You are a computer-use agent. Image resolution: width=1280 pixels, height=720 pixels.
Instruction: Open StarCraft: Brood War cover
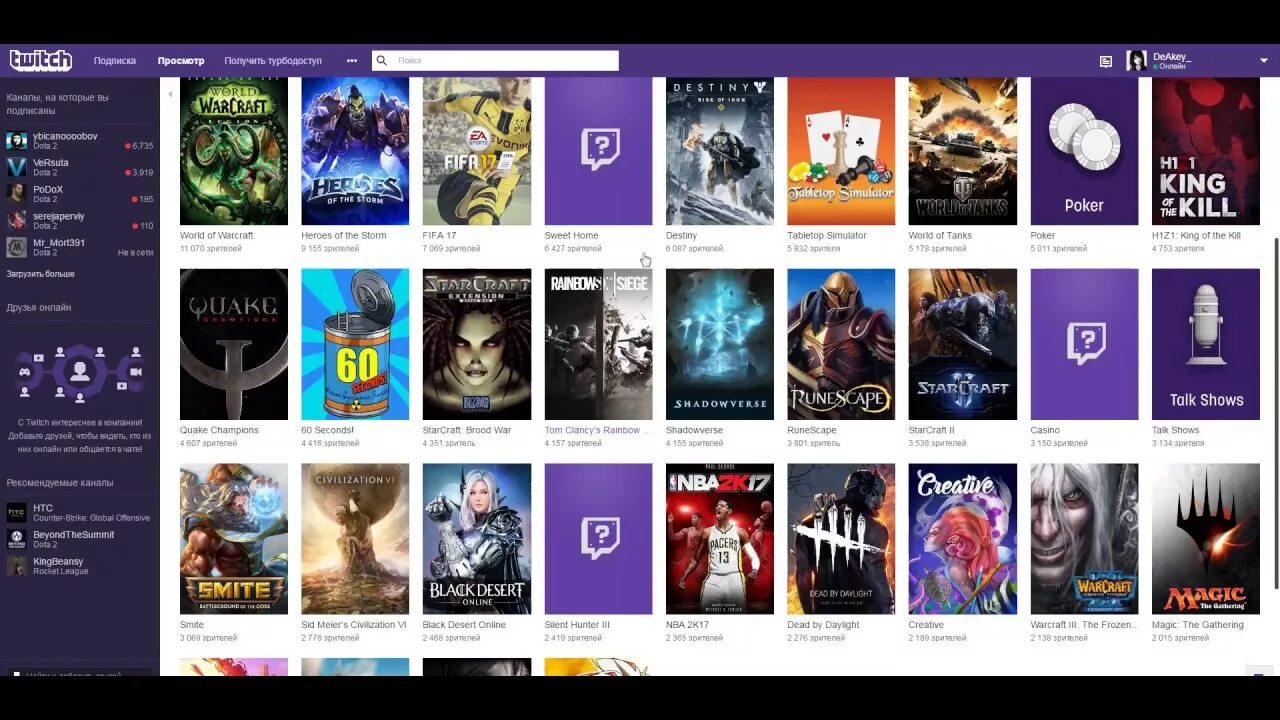click(477, 344)
